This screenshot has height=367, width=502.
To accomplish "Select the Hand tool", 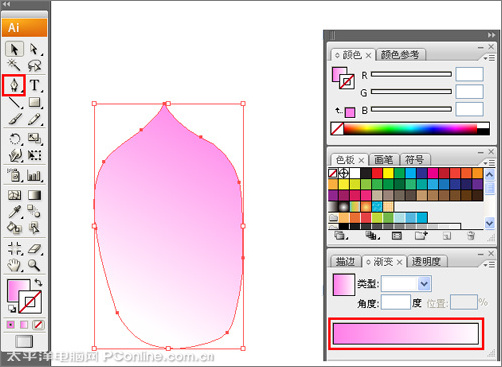I will point(14,265).
